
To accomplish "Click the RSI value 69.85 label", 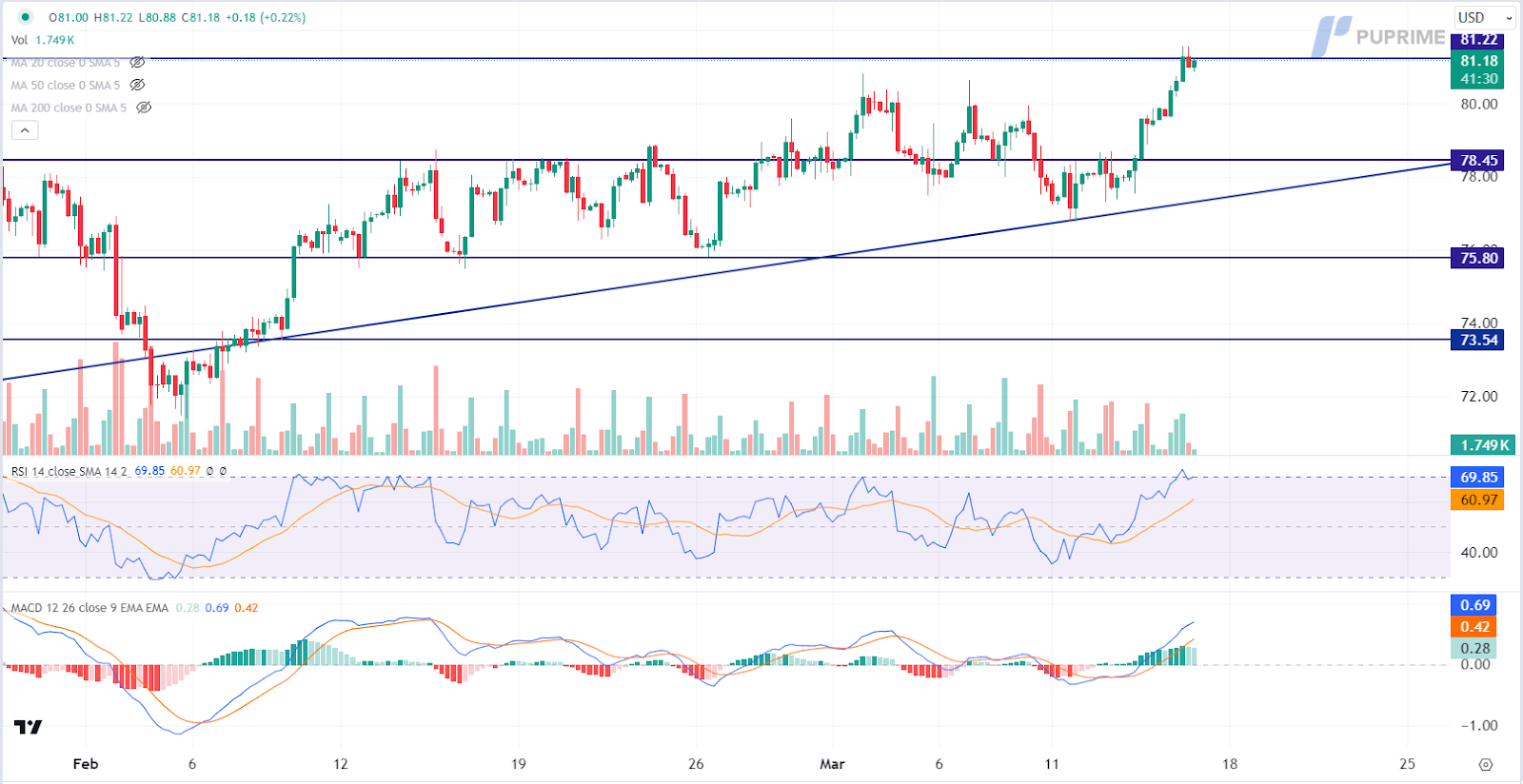I will [1477, 478].
